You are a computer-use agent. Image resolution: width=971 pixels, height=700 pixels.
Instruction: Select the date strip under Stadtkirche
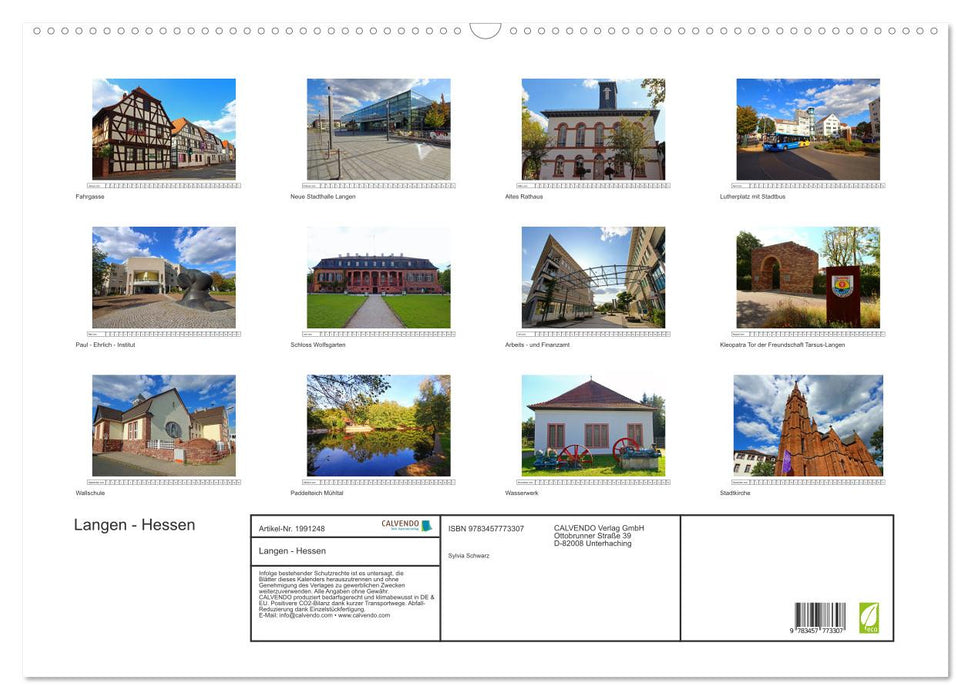(x=807, y=482)
